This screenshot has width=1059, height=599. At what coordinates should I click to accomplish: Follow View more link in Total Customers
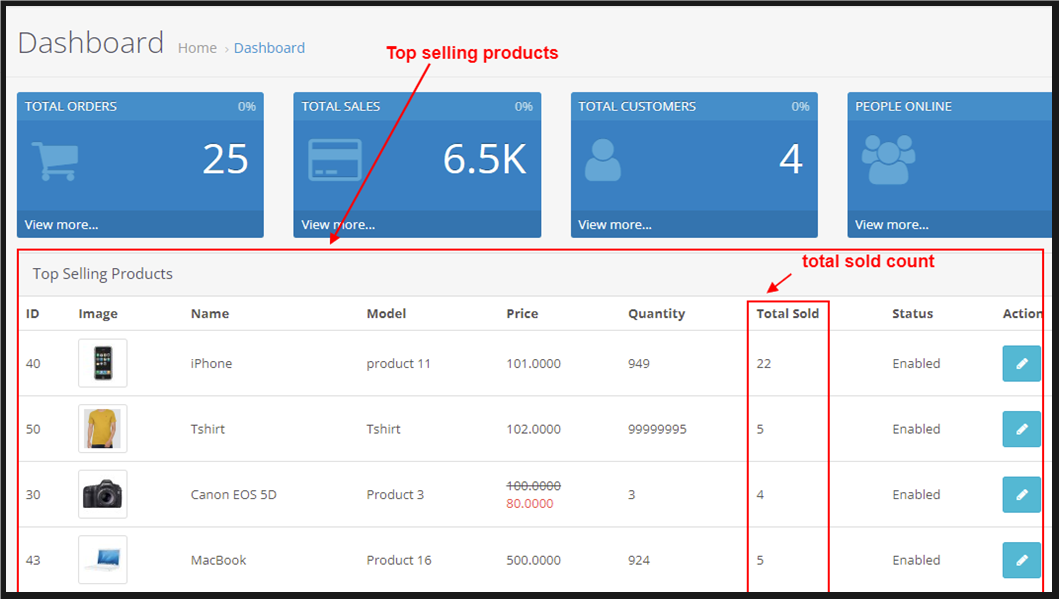click(615, 225)
